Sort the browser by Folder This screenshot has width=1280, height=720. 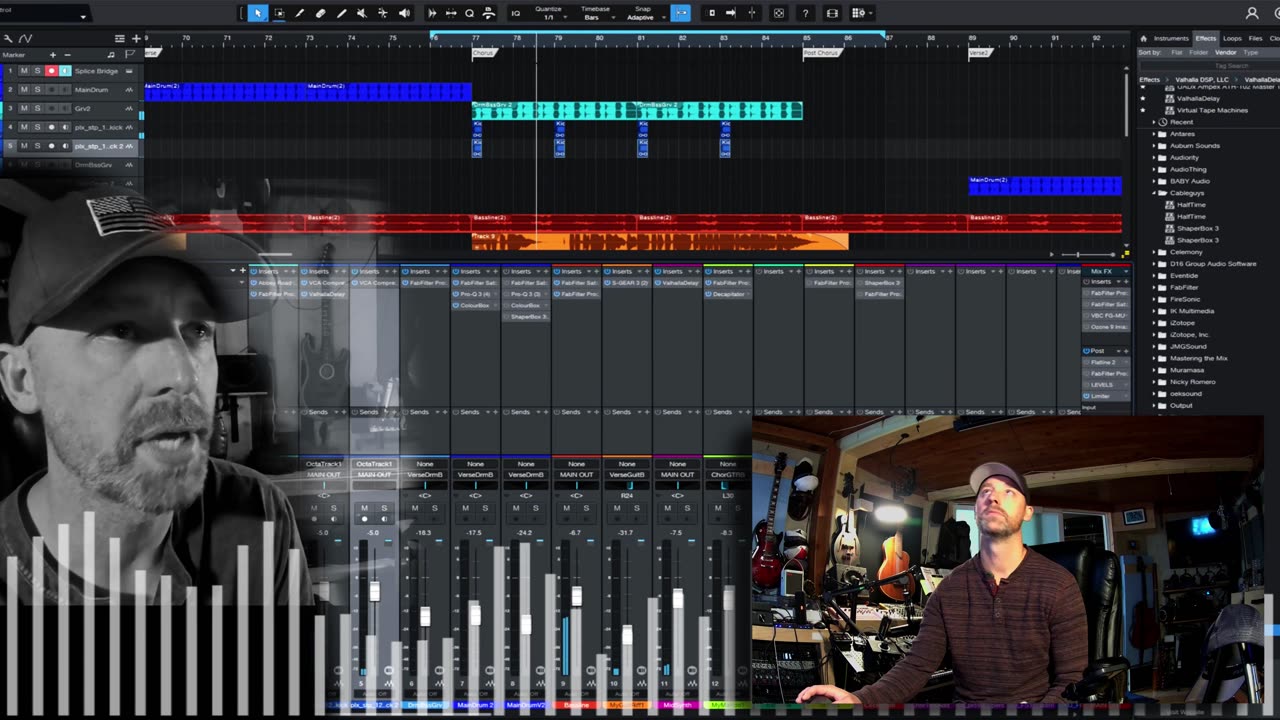point(1198,52)
